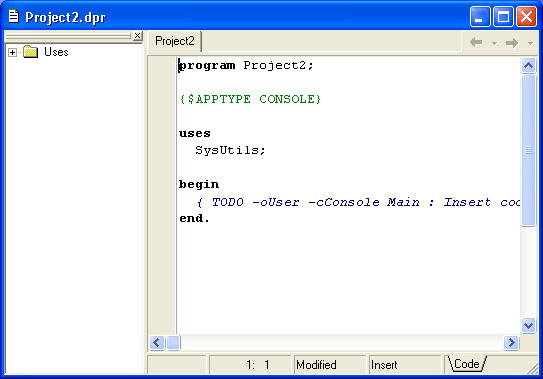
Task: Click the Insert mode status panel
Action: [405, 365]
